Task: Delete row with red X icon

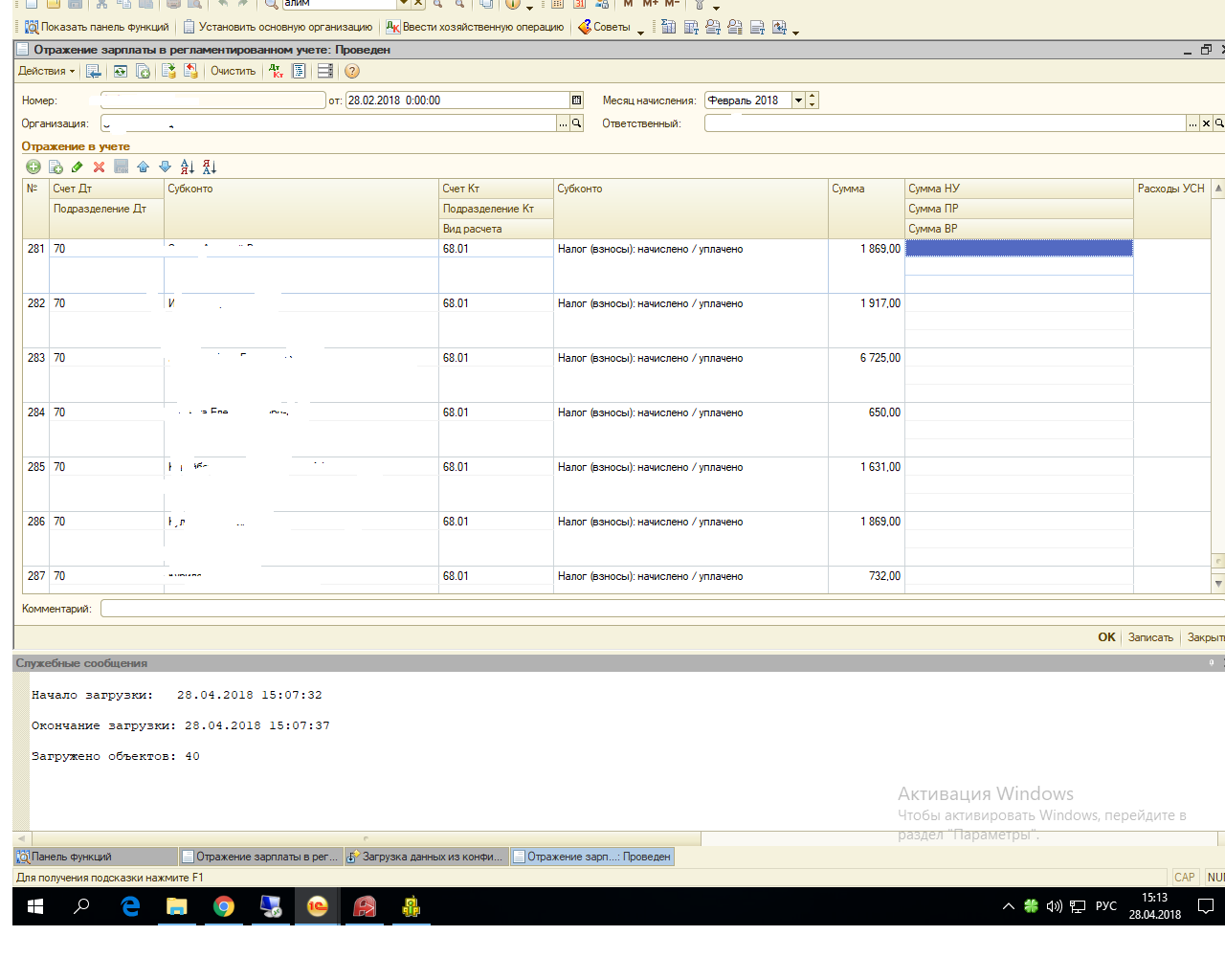Action: (99, 167)
